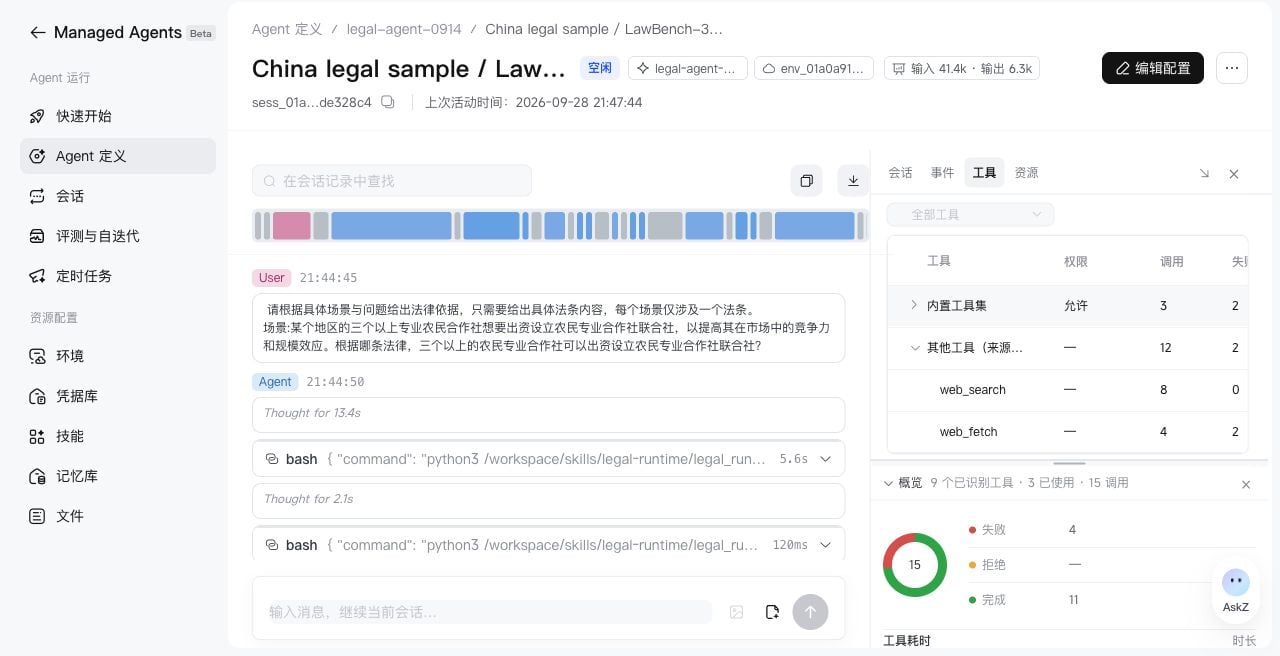Open 快速开始 in the sidebar
The height and width of the screenshot is (656, 1280).
[118, 116]
